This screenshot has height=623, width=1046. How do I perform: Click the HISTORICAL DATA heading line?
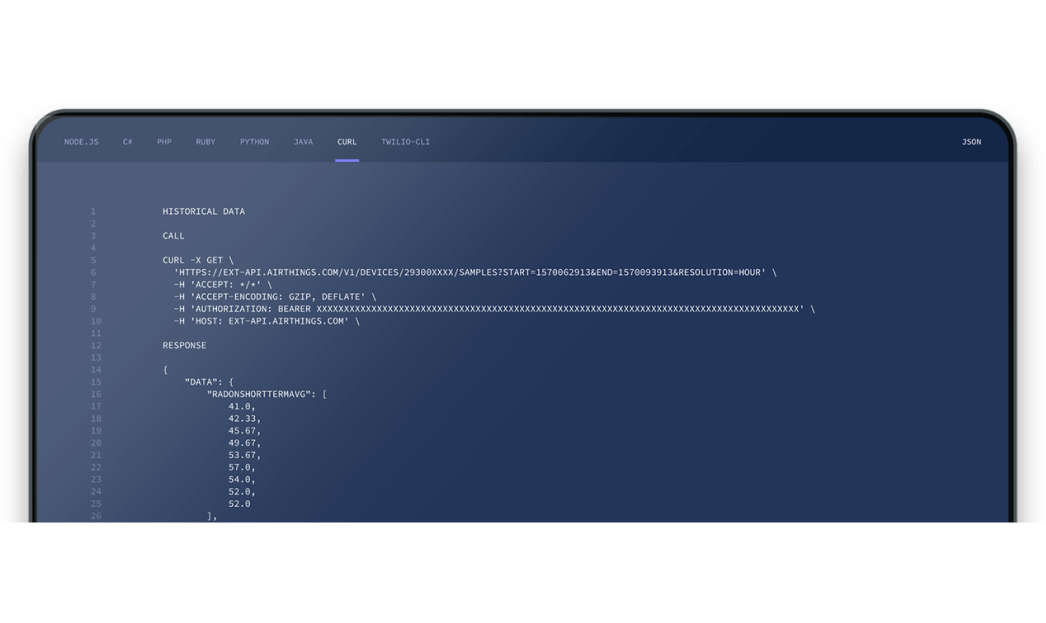[x=203, y=212]
